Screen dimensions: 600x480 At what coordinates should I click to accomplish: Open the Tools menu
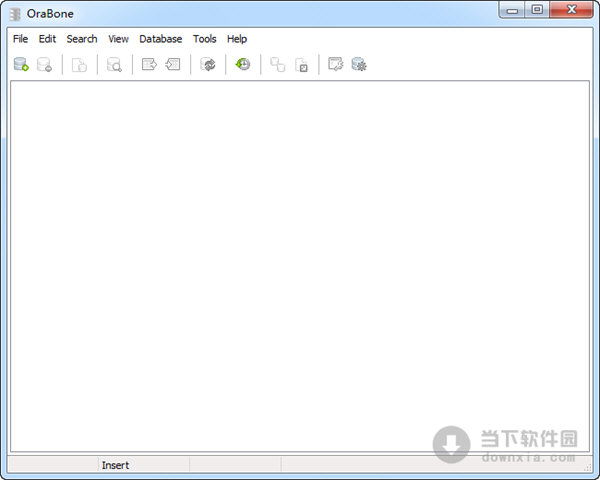pyautogui.click(x=204, y=39)
